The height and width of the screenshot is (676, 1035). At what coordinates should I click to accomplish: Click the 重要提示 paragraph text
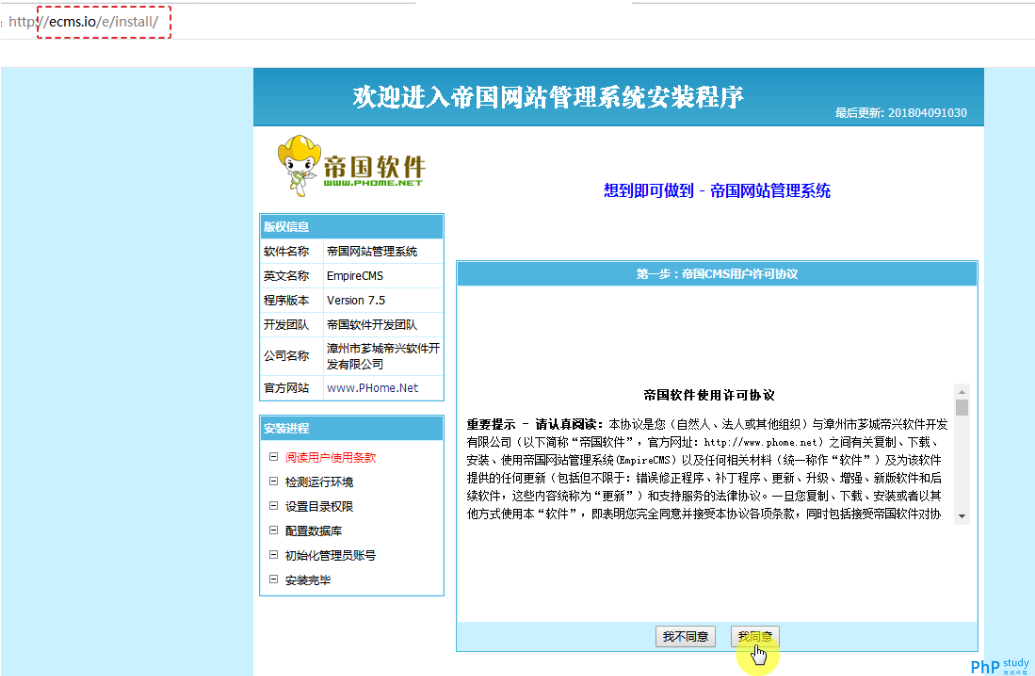(707, 469)
